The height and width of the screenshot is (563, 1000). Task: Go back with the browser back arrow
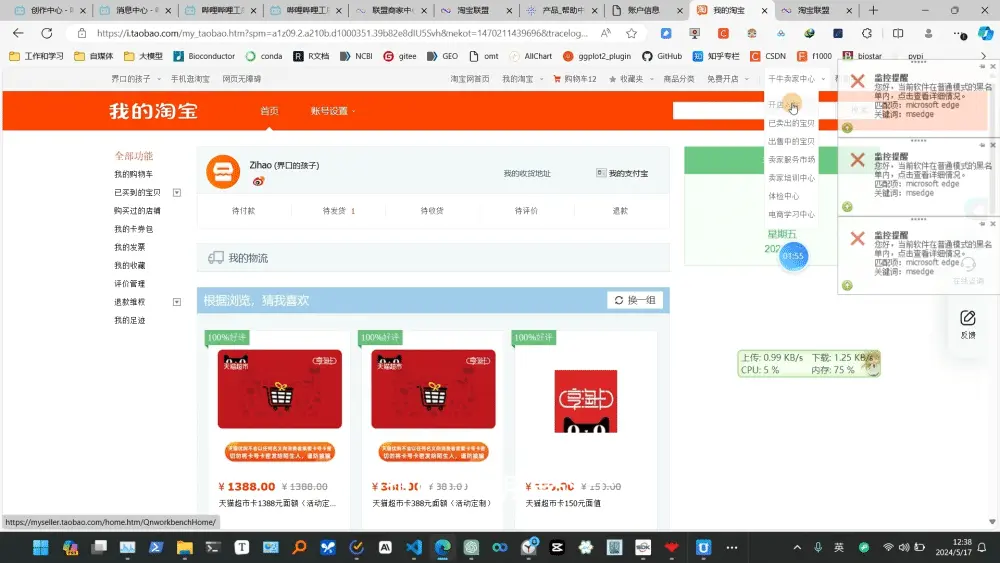18,33
